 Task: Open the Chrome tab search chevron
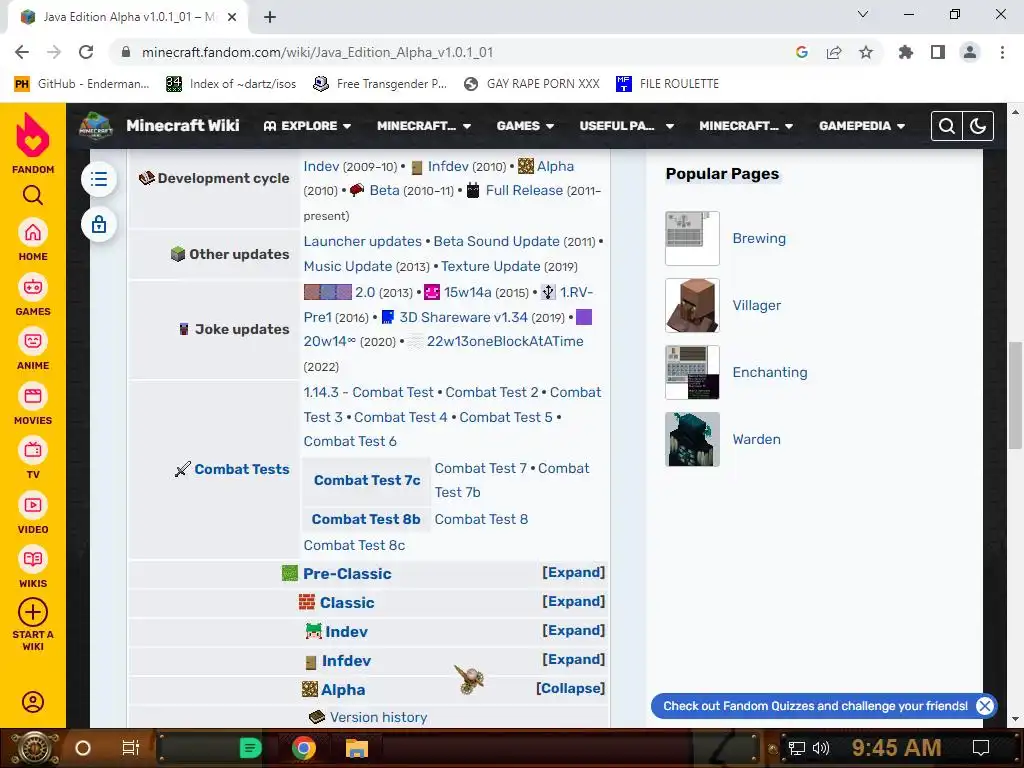click(863, 14)
